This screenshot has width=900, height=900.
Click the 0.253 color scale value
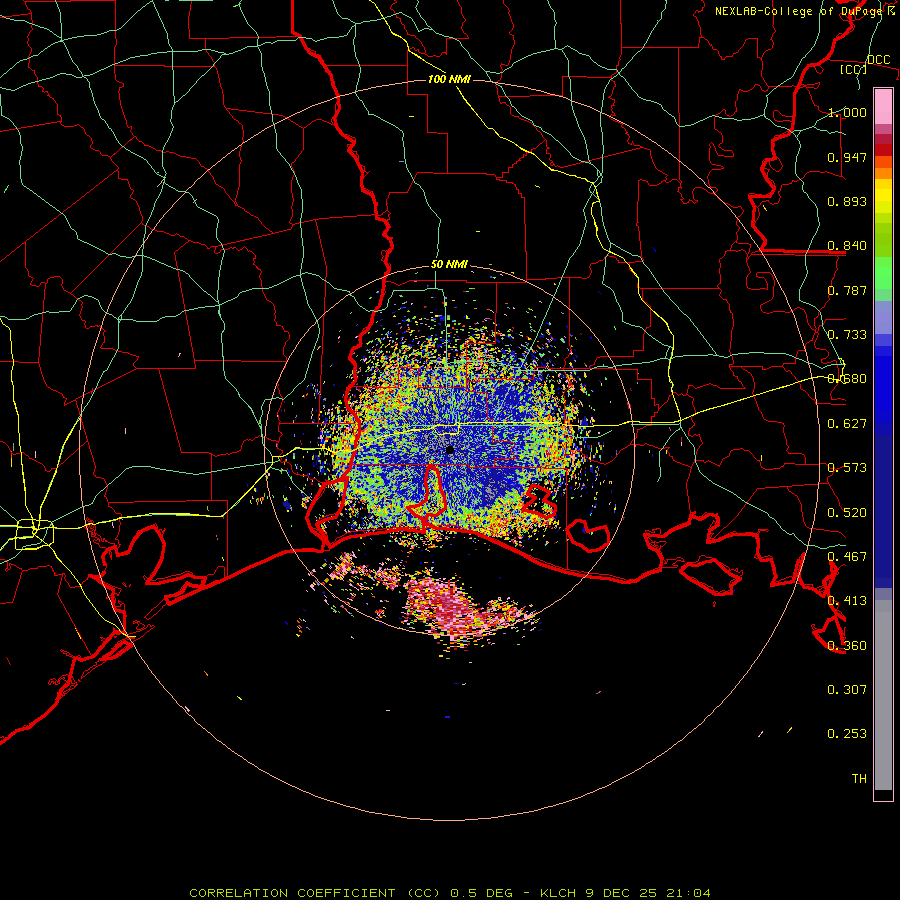[847, 734]
